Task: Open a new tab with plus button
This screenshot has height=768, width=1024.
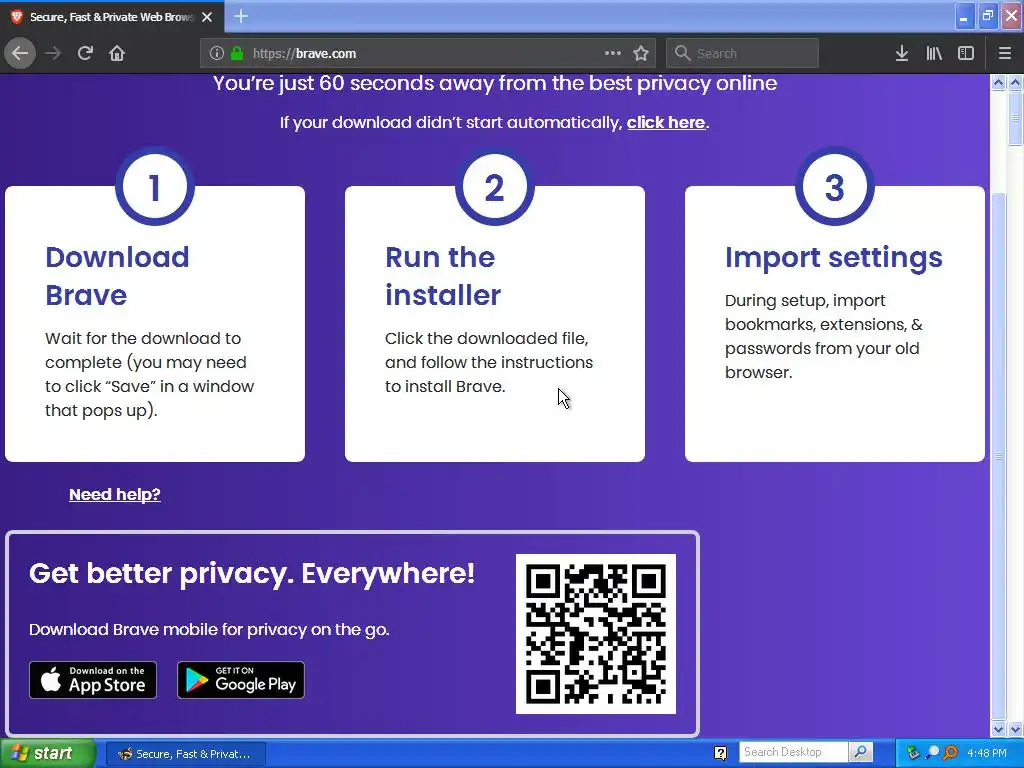Action: tap(241, 16)
